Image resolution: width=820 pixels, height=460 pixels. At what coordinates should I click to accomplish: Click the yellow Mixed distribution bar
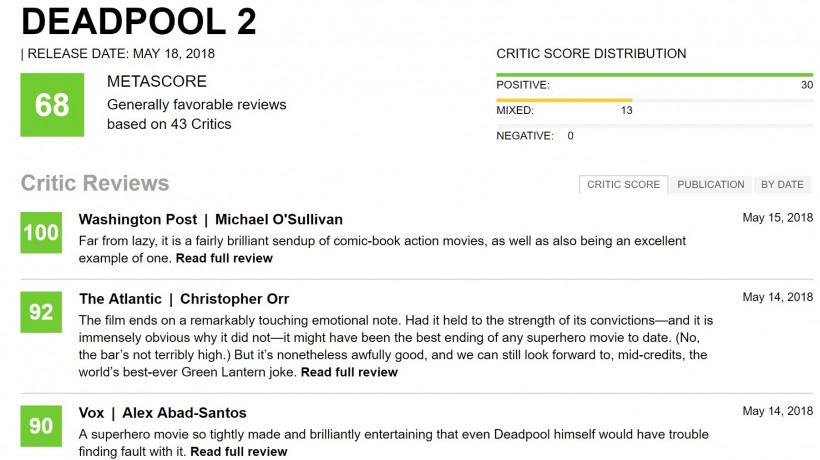tap(564, 100)
